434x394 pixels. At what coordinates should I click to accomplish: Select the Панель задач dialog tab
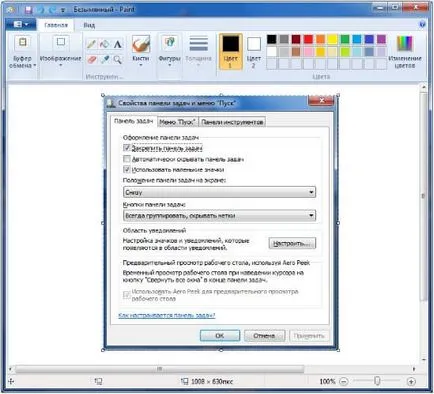(x=134, y=121)
